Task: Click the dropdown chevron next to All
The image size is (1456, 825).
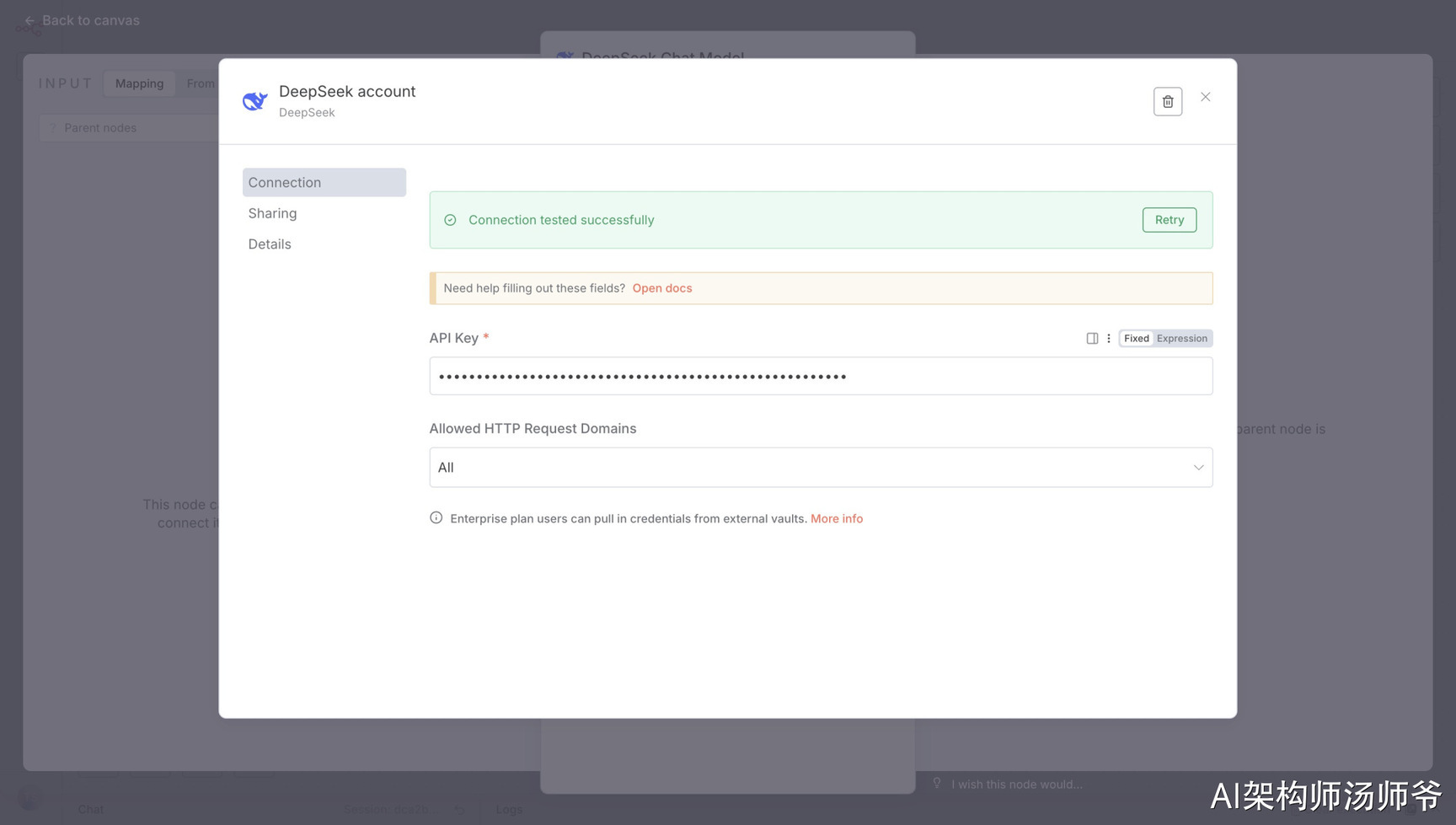Action: click(1197, 468)
